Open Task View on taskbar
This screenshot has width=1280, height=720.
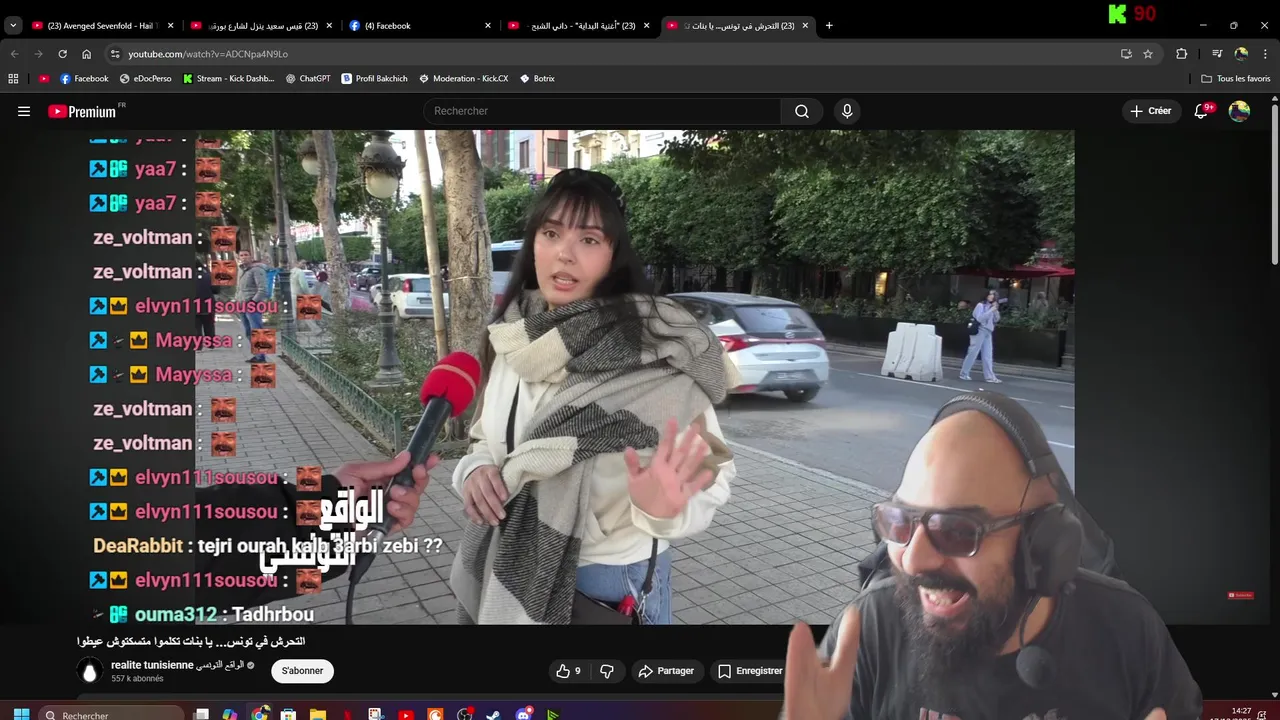(201, 714)
